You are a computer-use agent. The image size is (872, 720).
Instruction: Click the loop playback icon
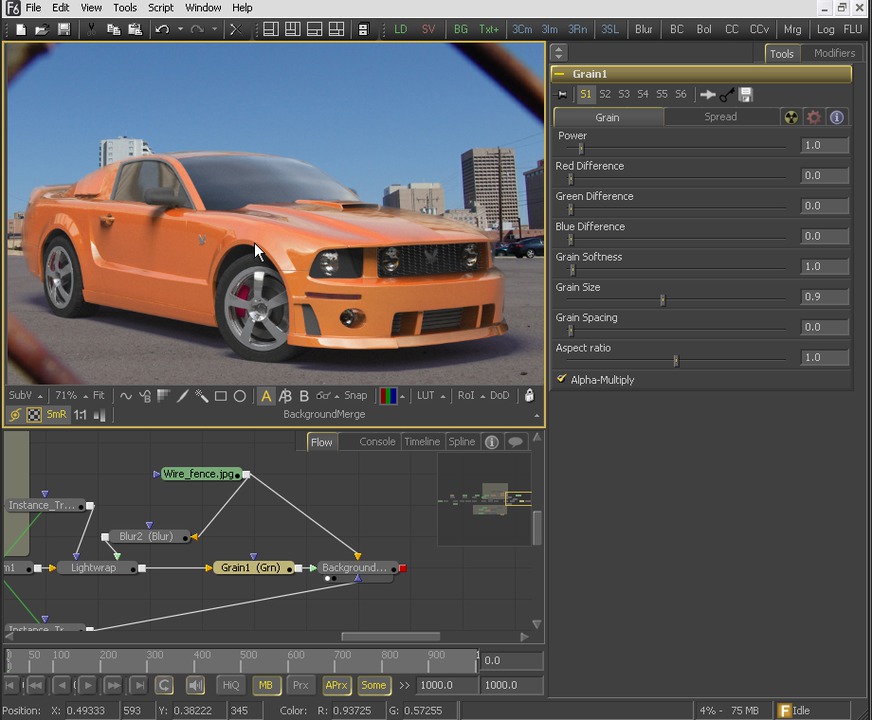(164, 685)
